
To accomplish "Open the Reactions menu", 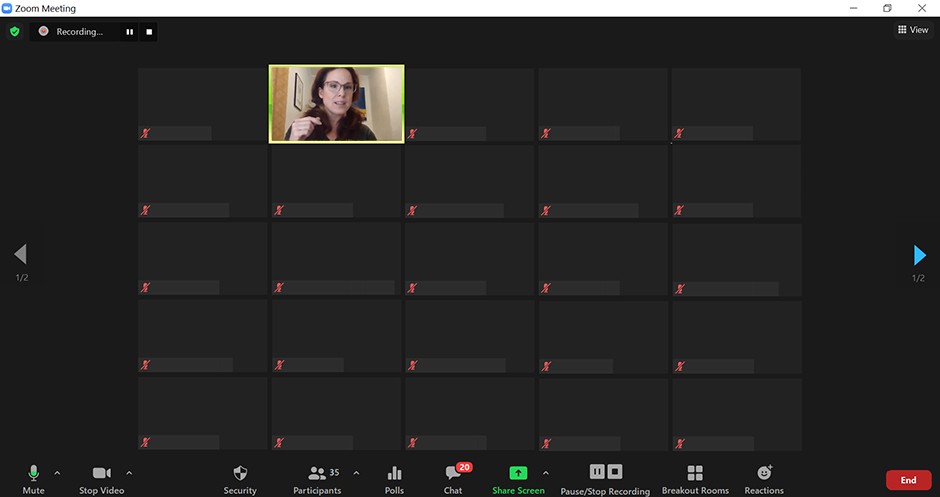I will pos(764,480).
